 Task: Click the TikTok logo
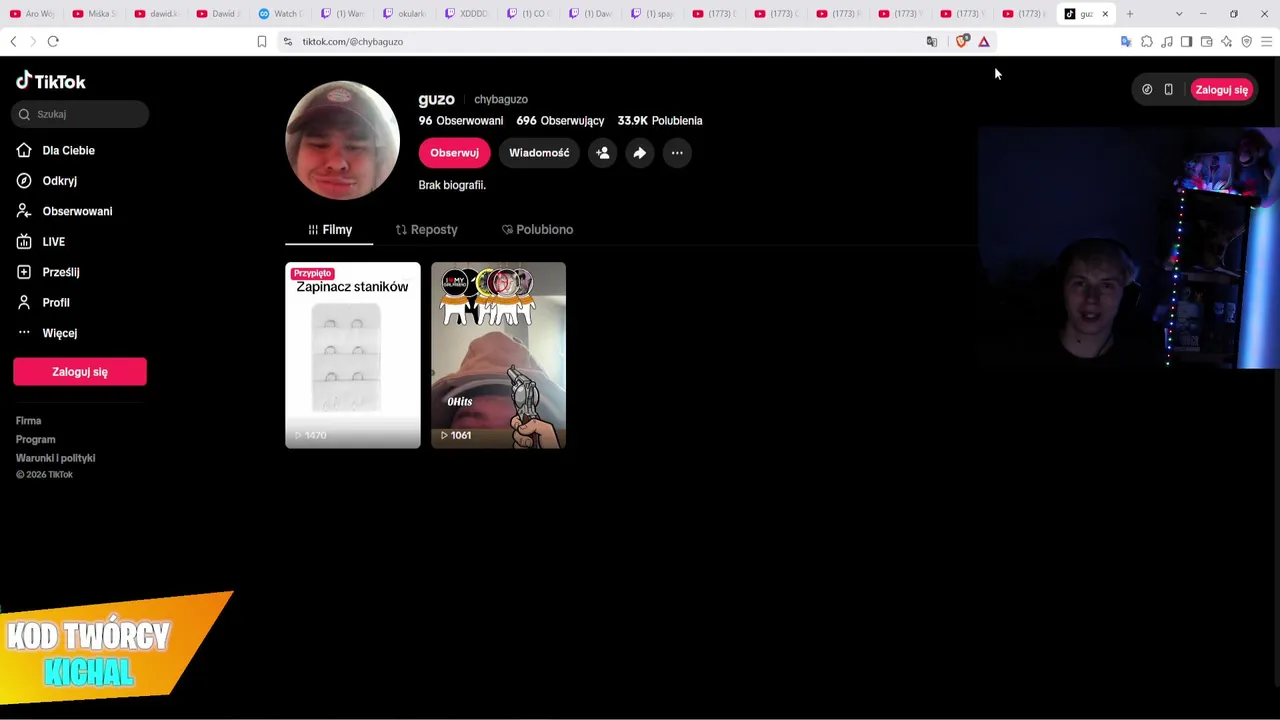(x=51, y=81)
